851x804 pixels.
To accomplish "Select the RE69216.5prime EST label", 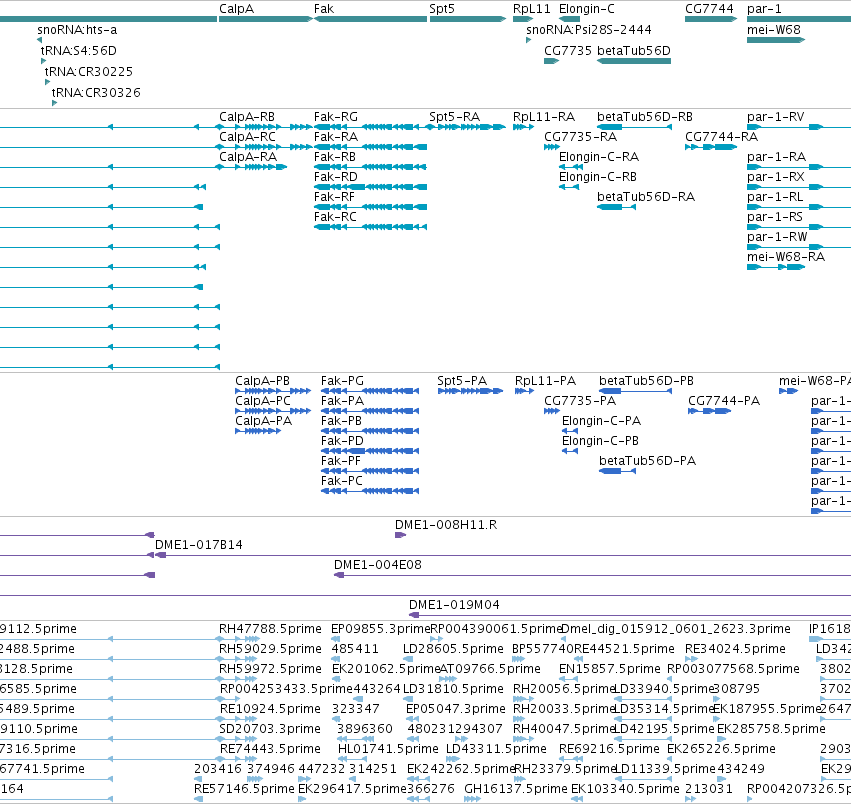I will [609, 749].
